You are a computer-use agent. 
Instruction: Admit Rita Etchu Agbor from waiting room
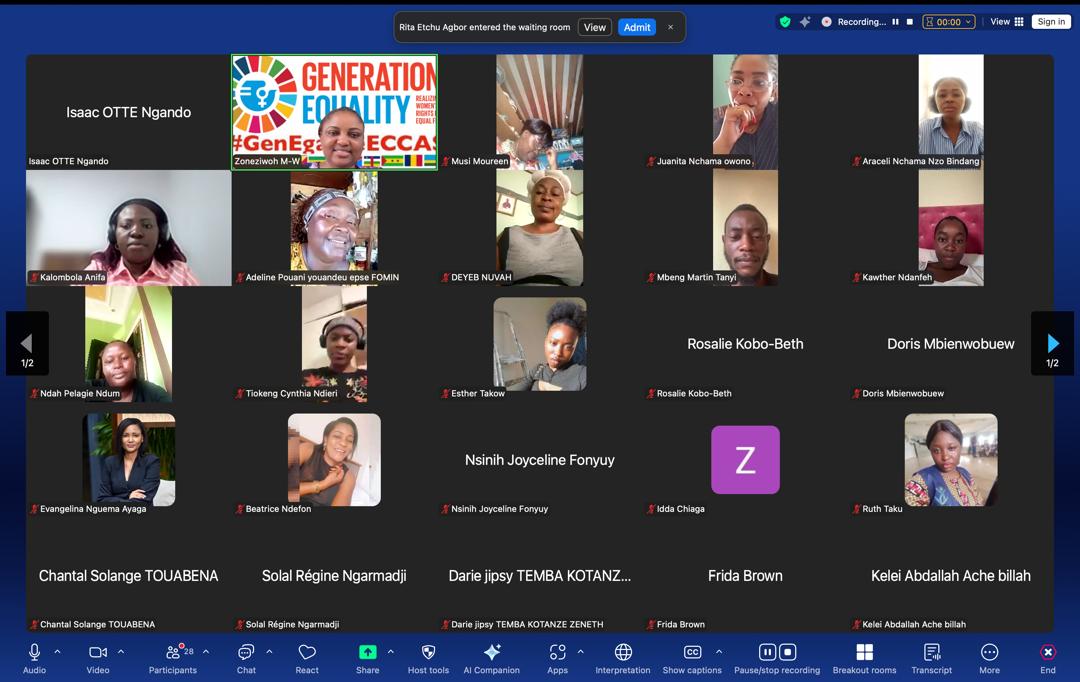(x=637, y=28)
